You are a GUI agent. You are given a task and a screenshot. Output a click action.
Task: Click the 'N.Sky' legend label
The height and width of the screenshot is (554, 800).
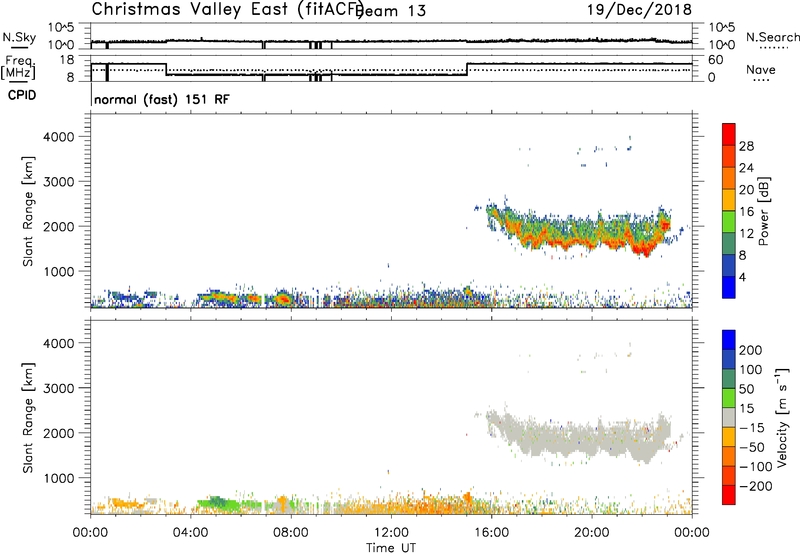pos(19,37)
